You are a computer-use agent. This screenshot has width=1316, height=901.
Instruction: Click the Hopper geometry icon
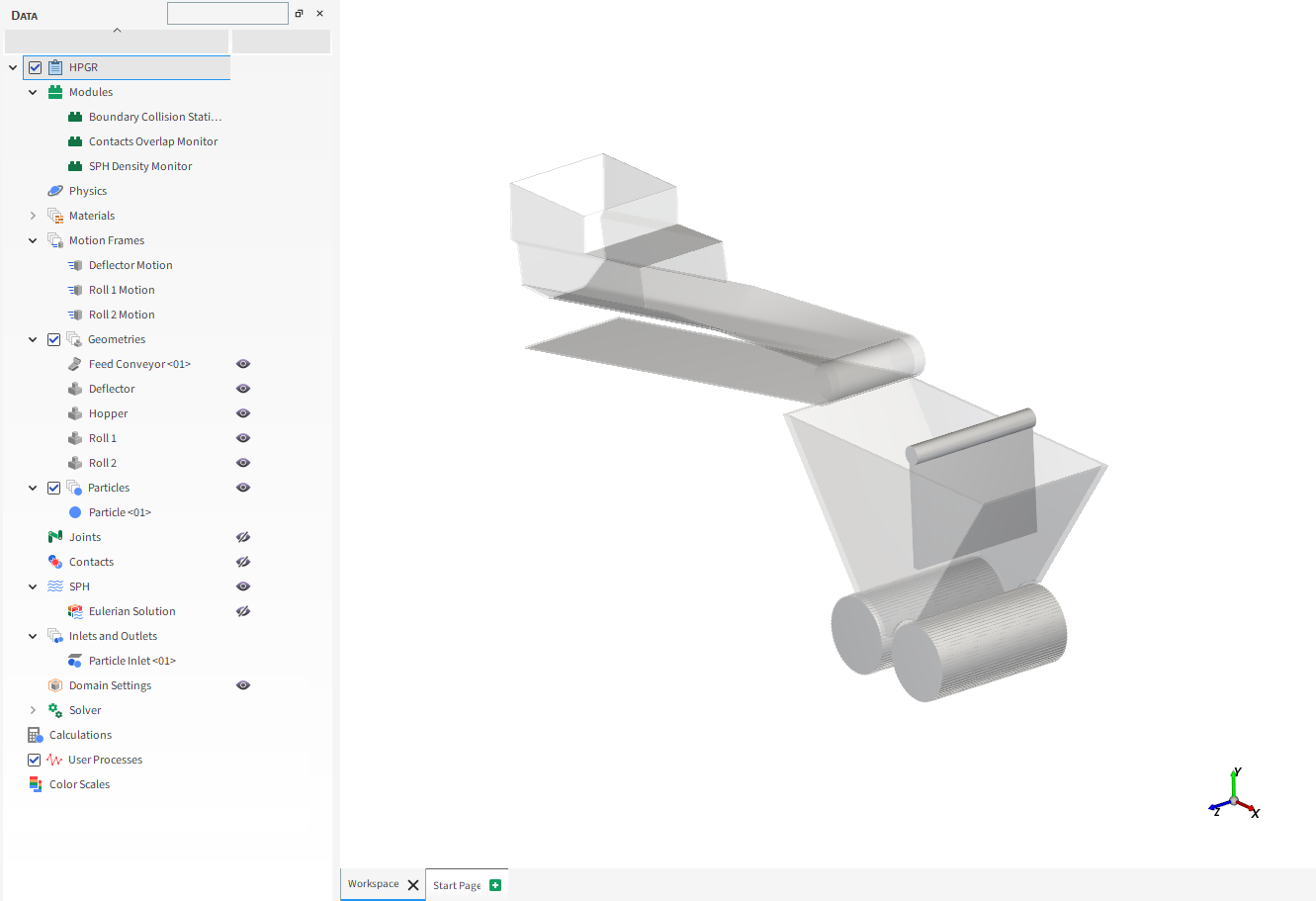pyautogui.click(x=75, y=413)
